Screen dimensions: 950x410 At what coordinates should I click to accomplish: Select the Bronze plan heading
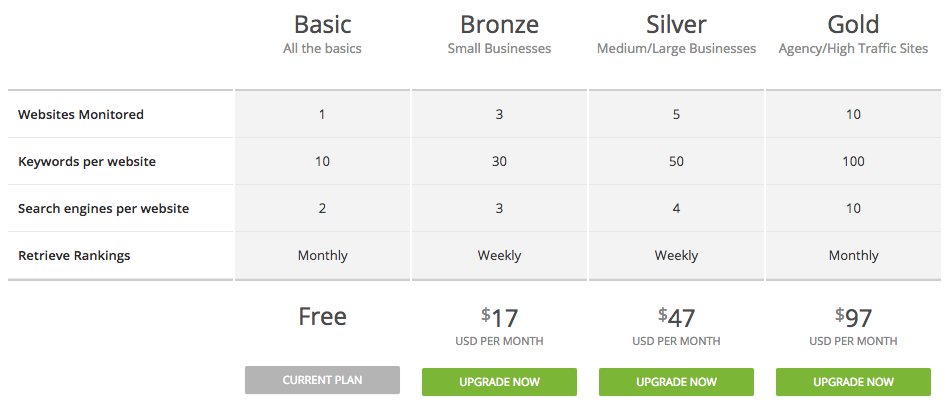499,24
